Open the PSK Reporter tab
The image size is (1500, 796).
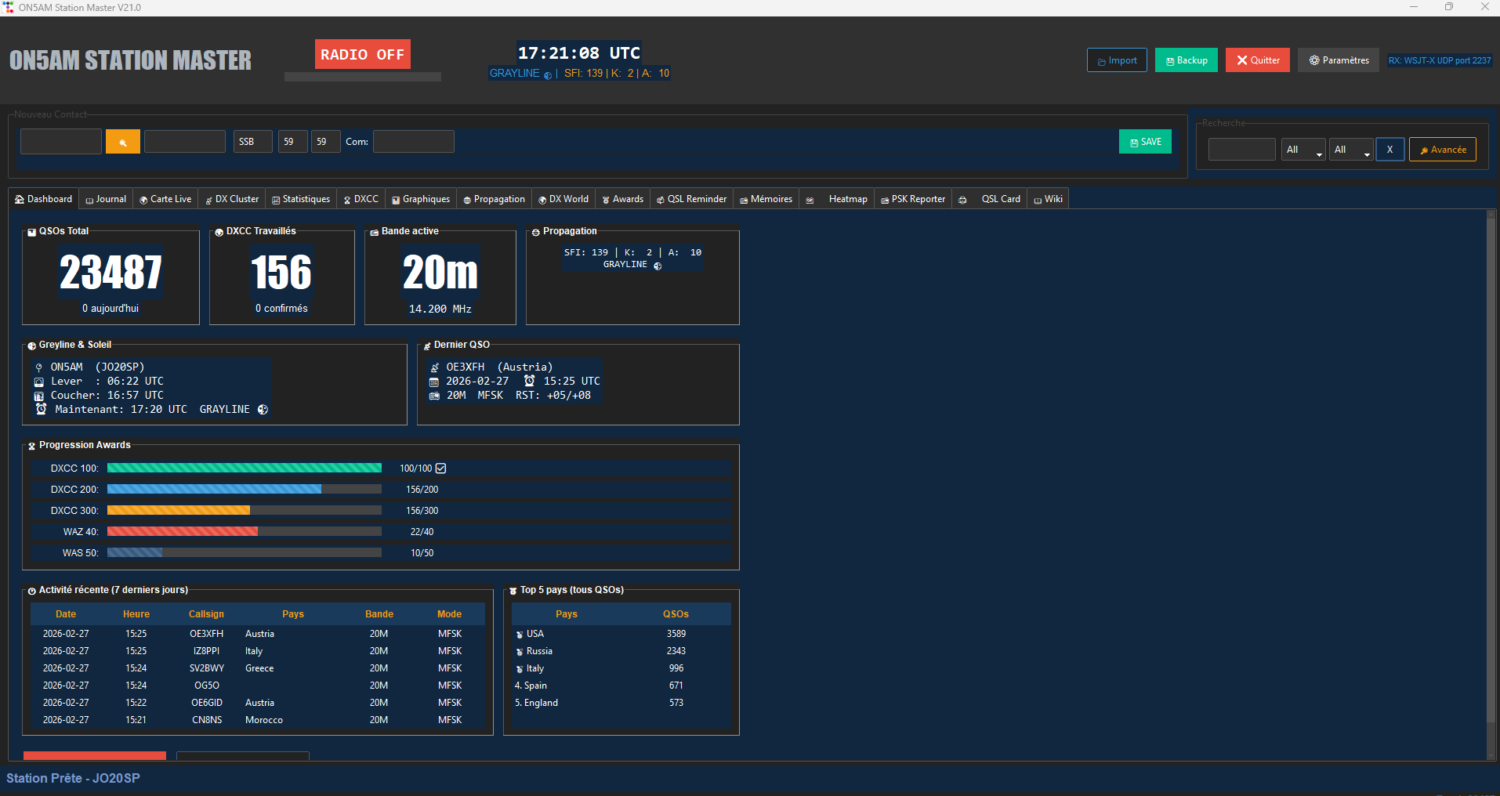tap(913, 199)
